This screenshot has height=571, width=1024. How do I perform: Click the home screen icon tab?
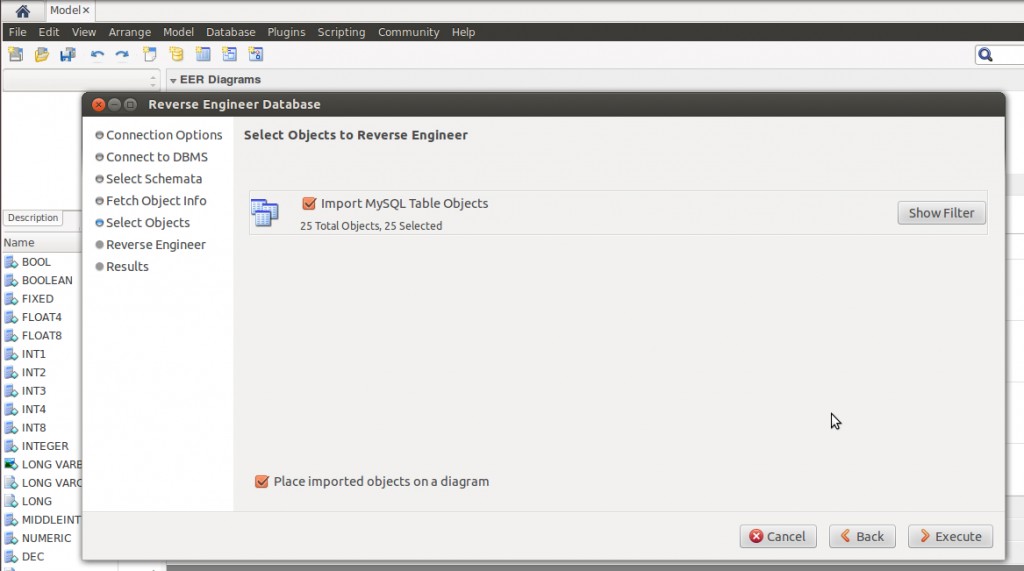point(22,10)
